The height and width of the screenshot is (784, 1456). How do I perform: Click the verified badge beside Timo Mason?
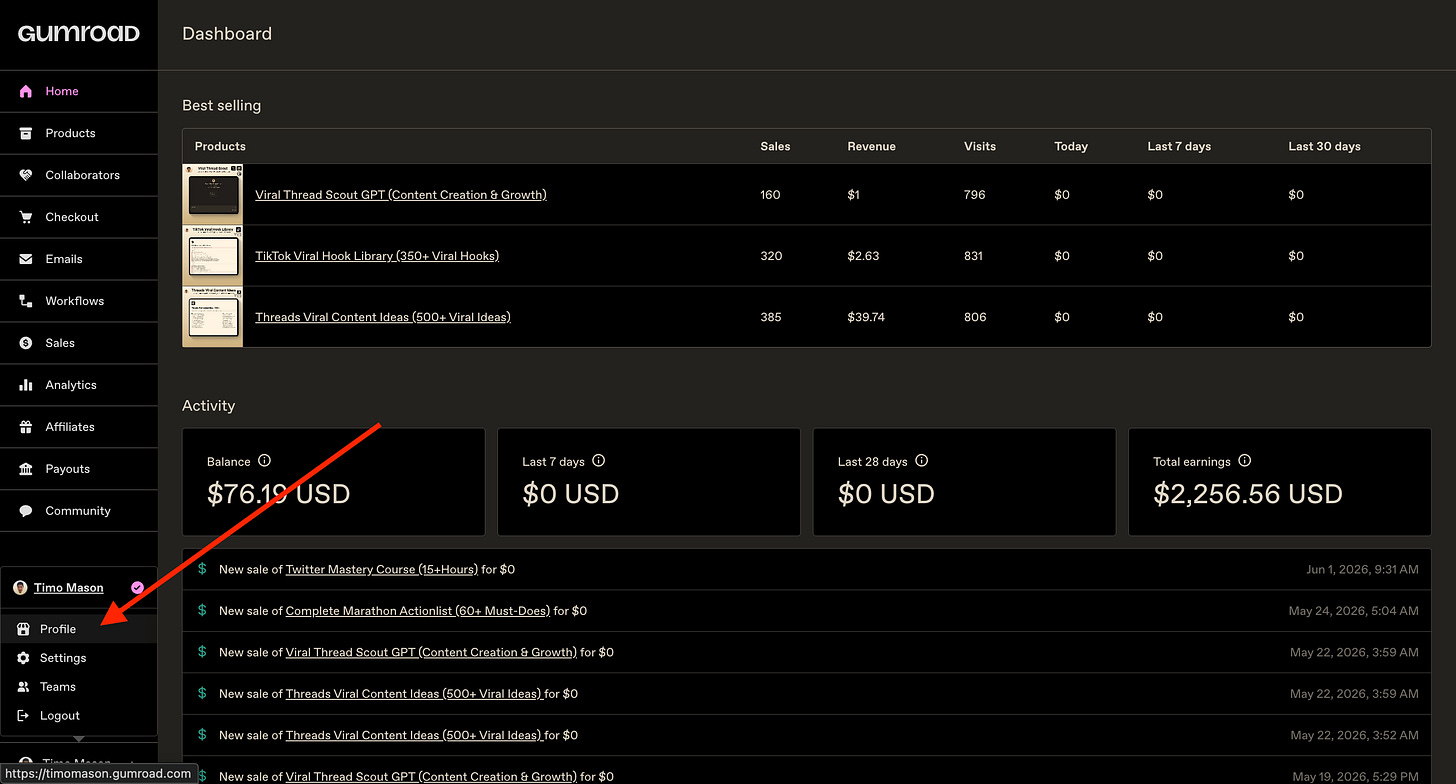tap(137, 588)
